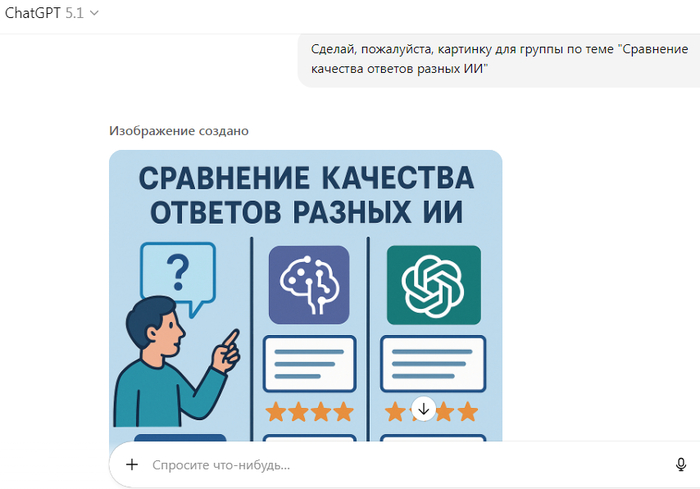Screen dimensions: 700x489
Task: Click the pointing hand of the person illustration
Action: [229, 345]
